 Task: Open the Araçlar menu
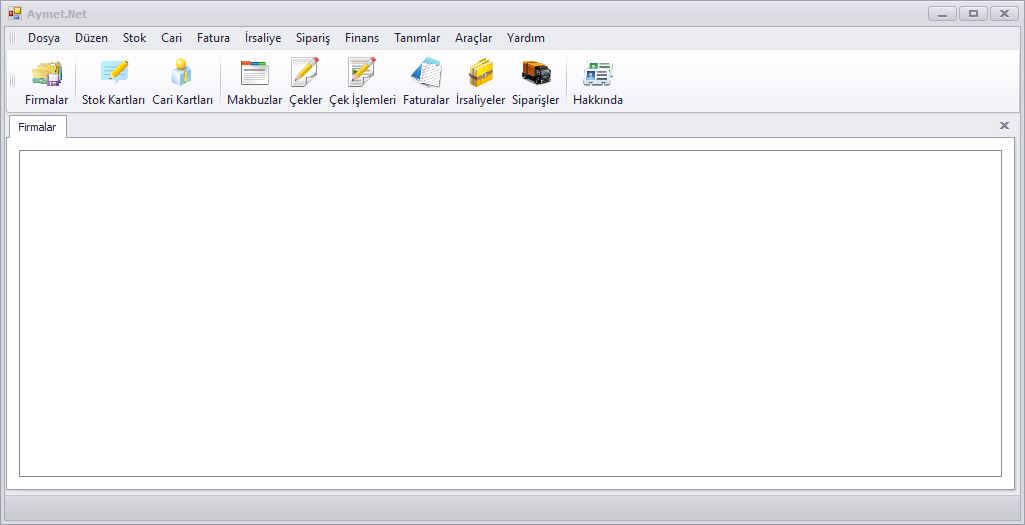(x=473, y=38)
